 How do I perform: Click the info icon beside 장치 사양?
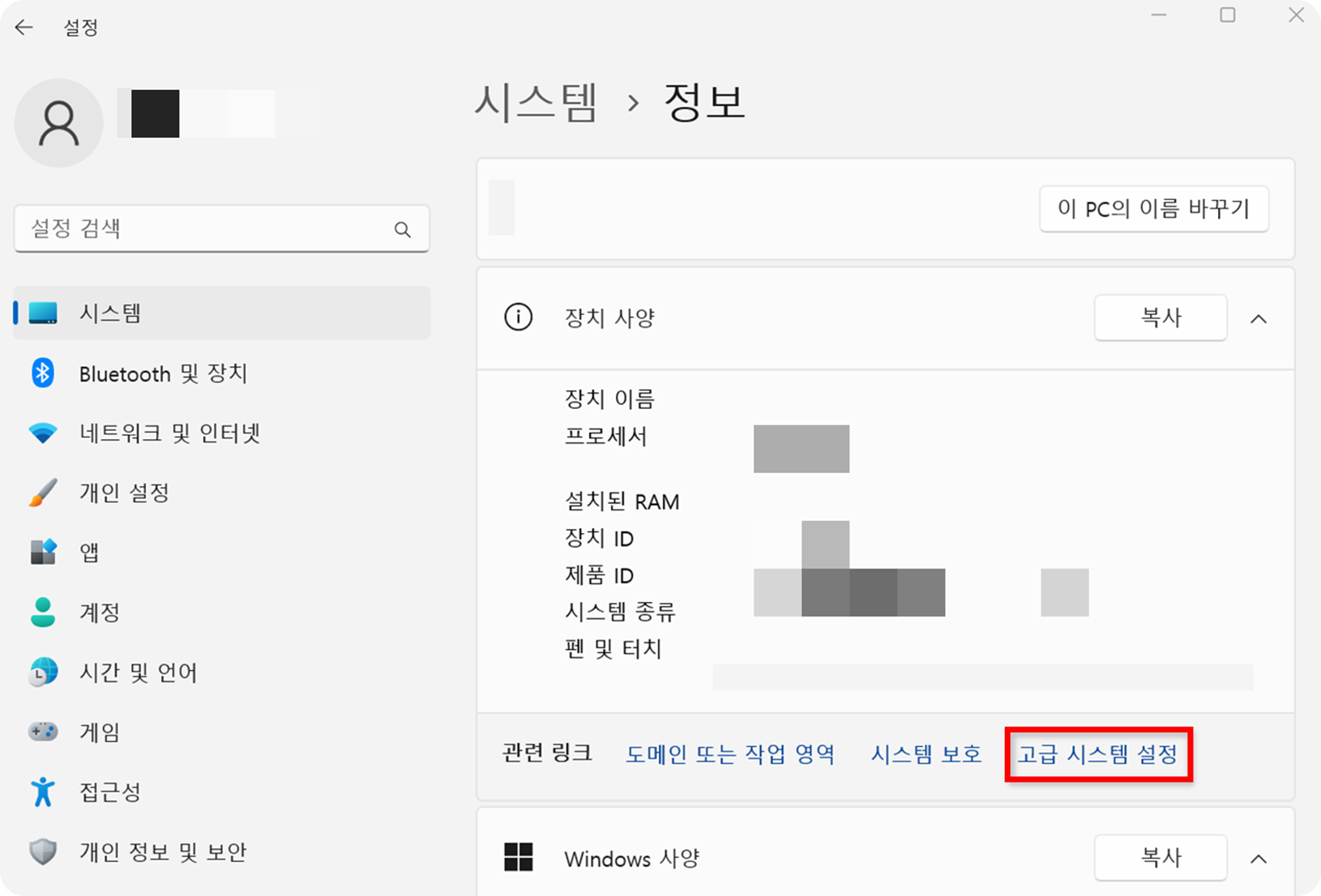(x=519, y=318)
